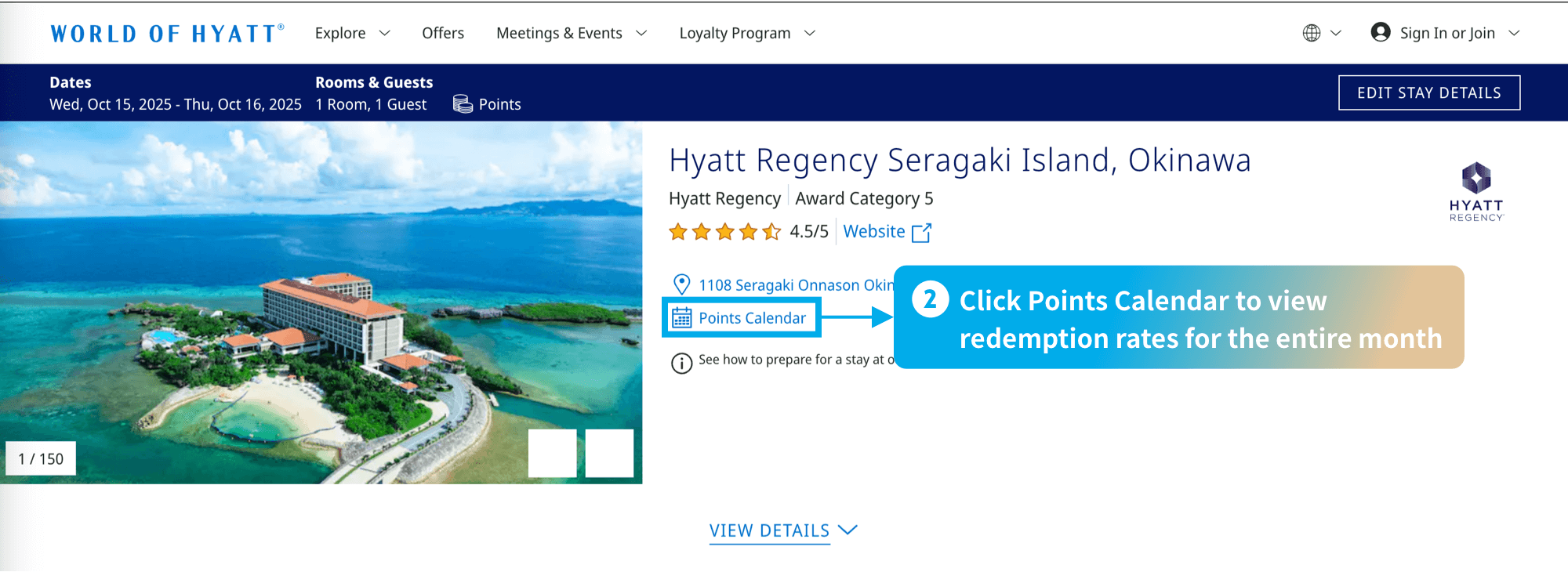Image resolution: width=1568 pixels, height=572 pixels.
Task: Open the Website external link icon
Action: click(923, 231)
